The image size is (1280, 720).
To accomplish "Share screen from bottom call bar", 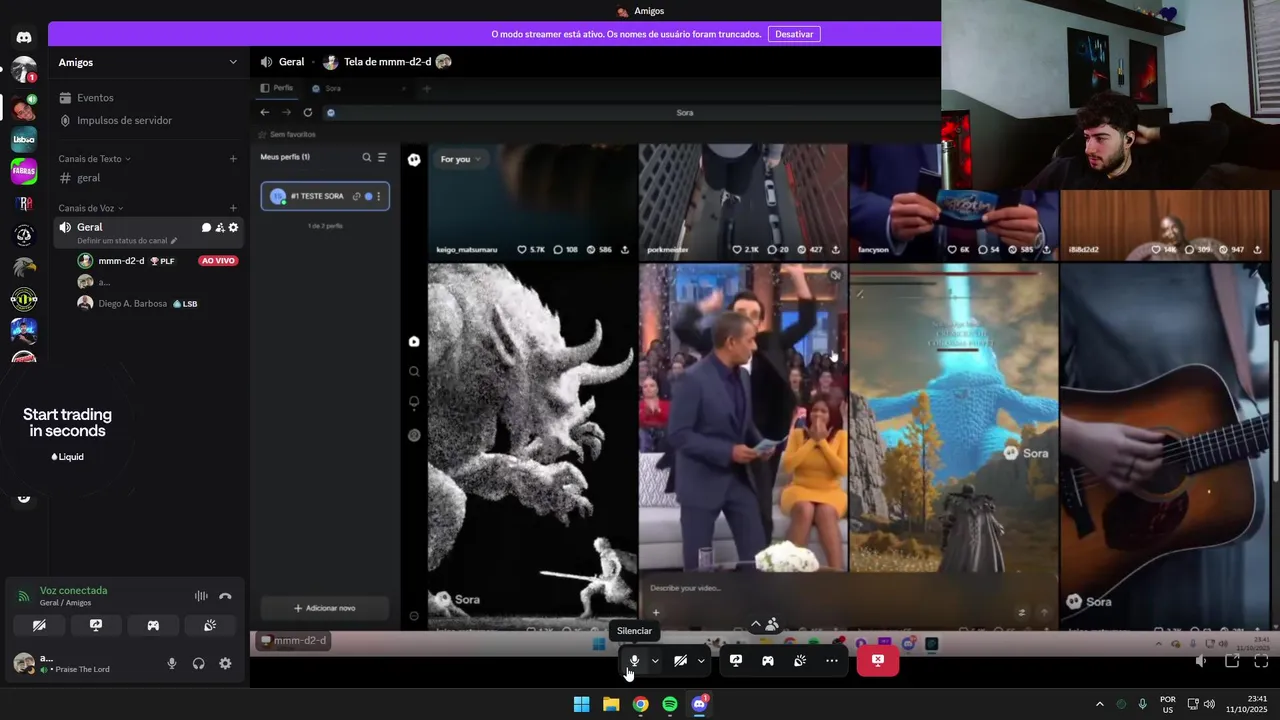I will pos(736,661).
